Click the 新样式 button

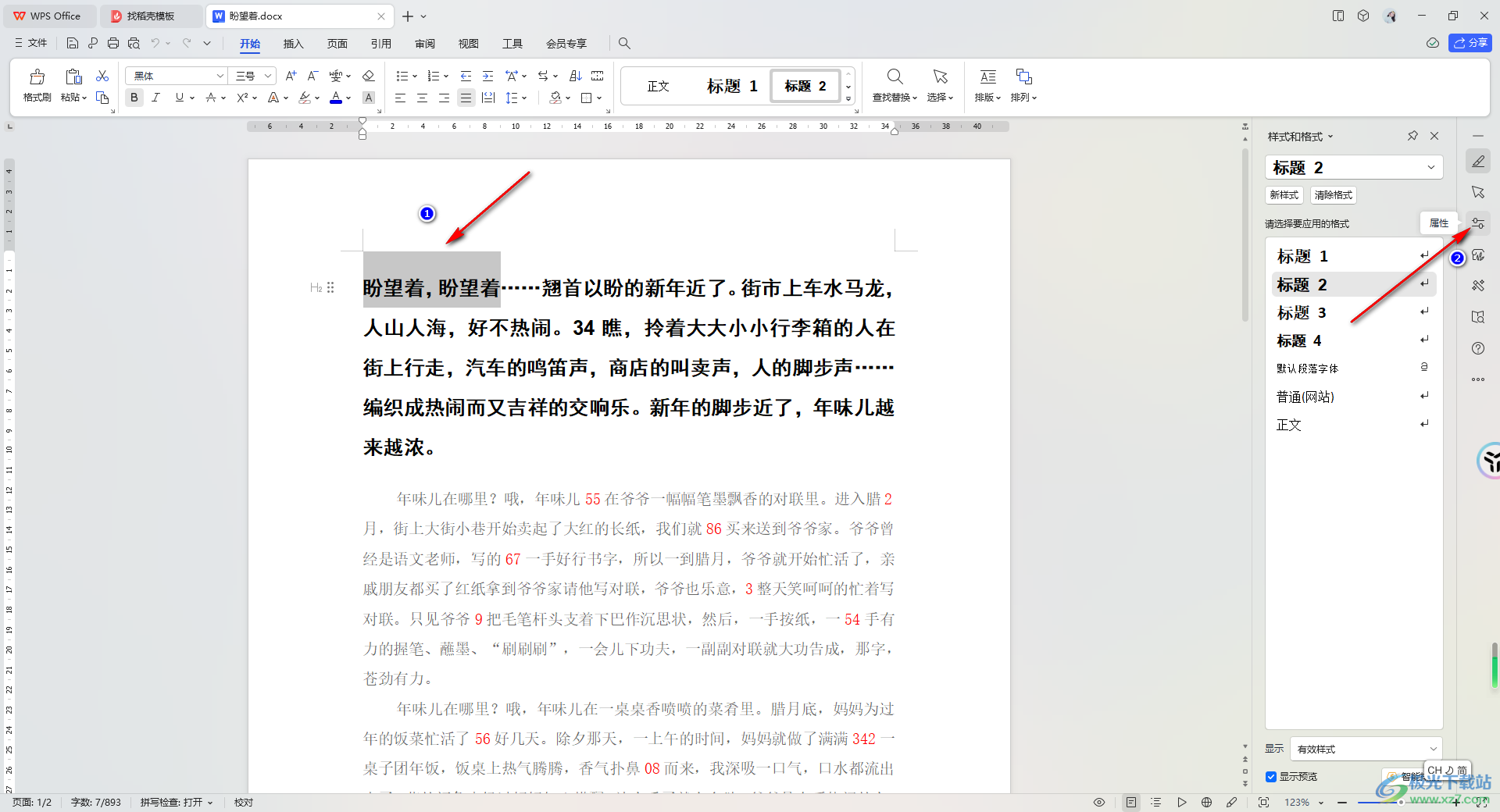point(1284,195)
